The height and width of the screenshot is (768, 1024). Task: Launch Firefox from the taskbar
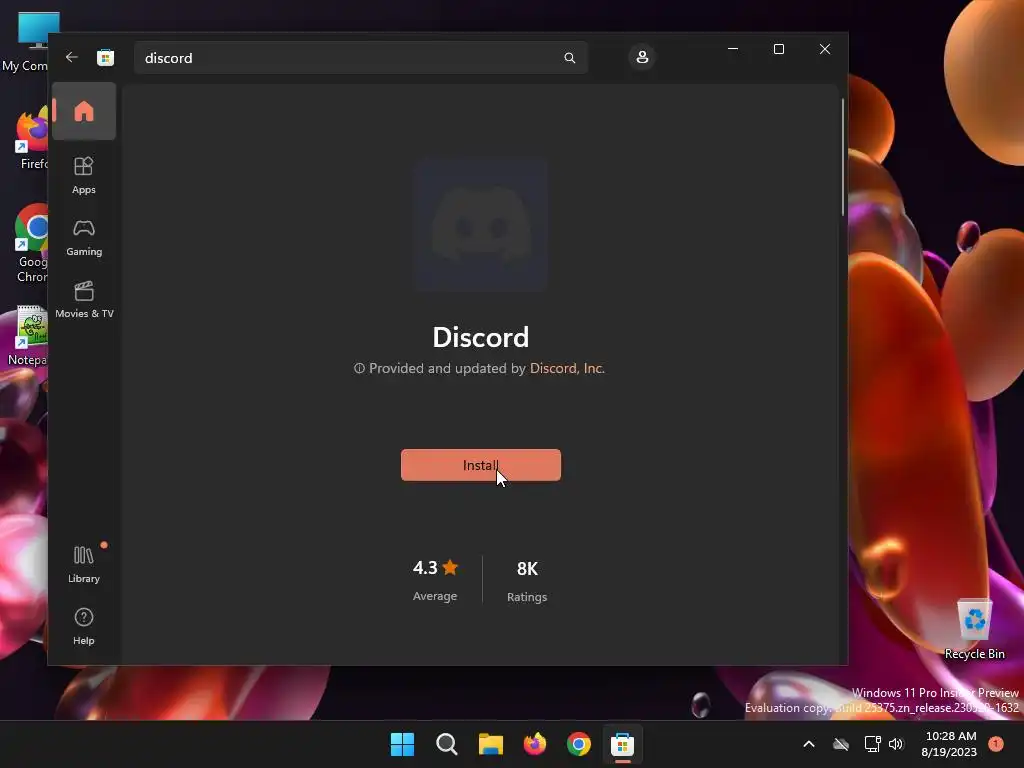(535, 744)
